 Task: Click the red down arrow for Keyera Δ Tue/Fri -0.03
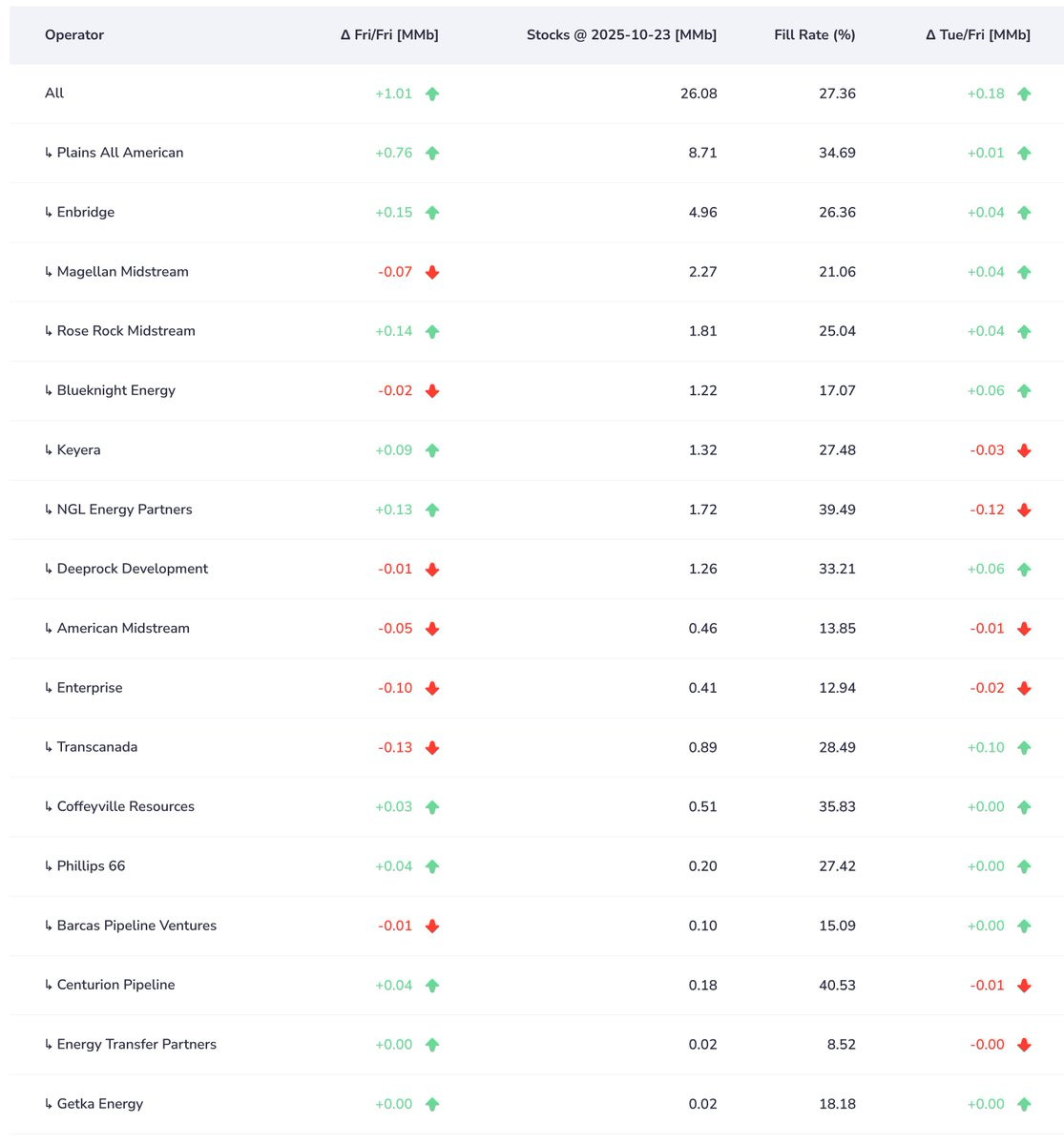click(x=1024, y=450)
